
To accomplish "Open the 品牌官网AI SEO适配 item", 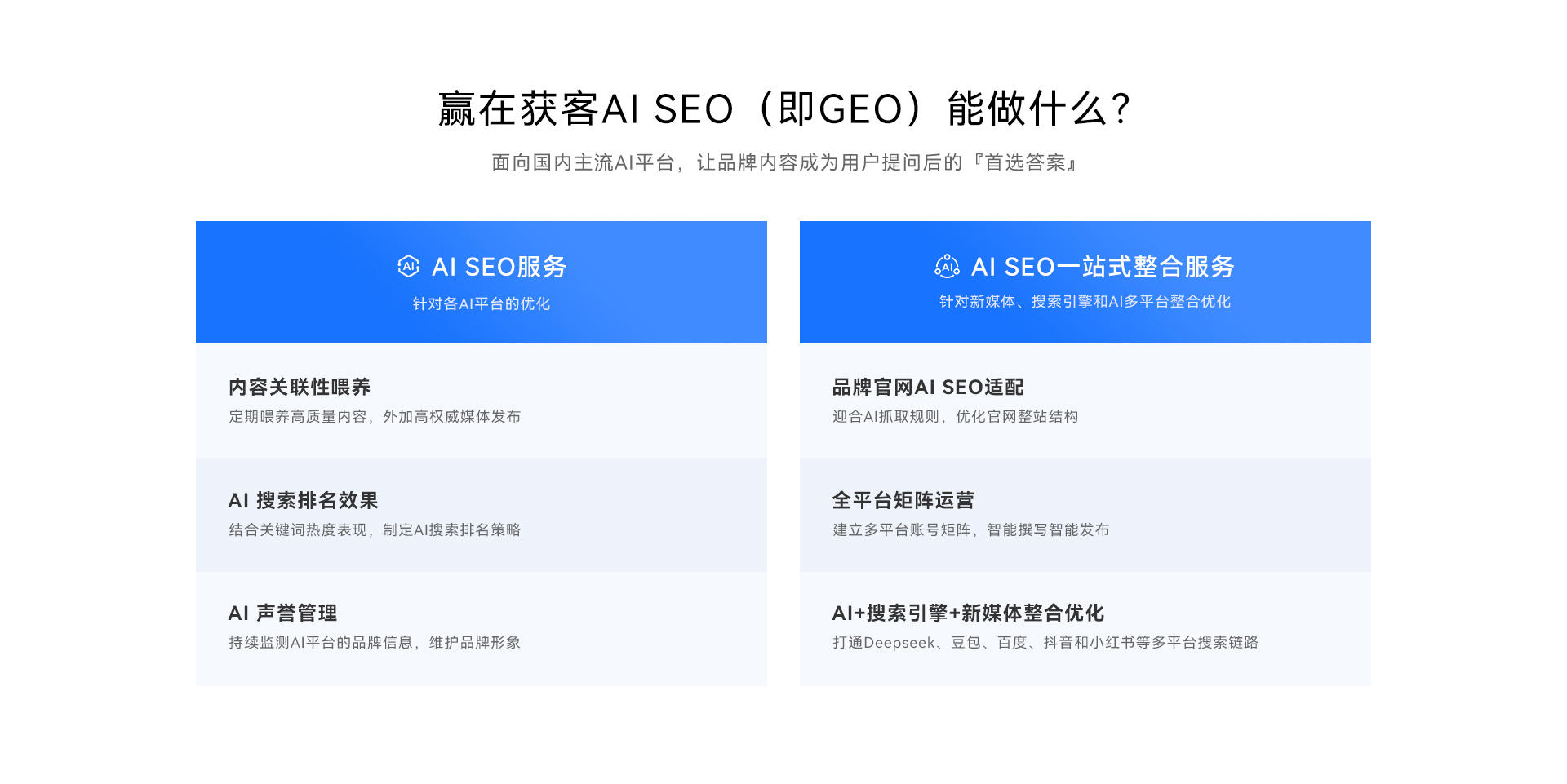I will (x=1085, y=401).
